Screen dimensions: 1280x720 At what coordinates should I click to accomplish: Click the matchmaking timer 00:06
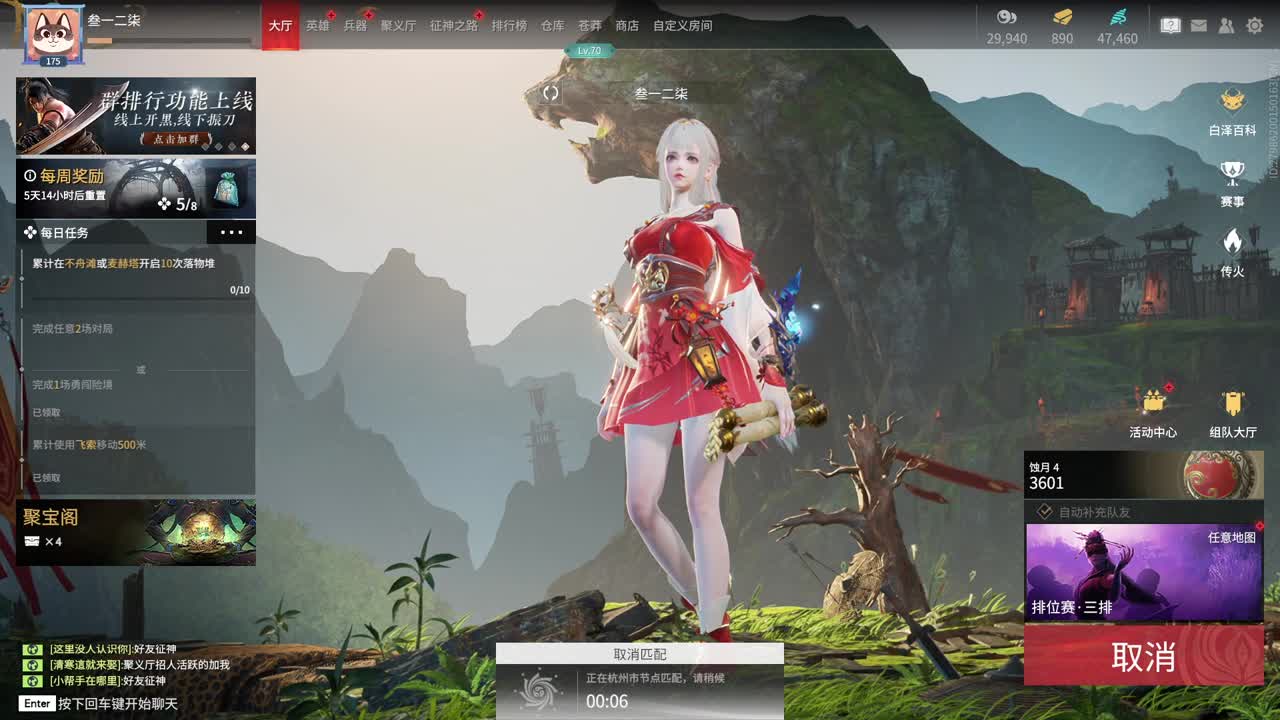pos(607,701)
